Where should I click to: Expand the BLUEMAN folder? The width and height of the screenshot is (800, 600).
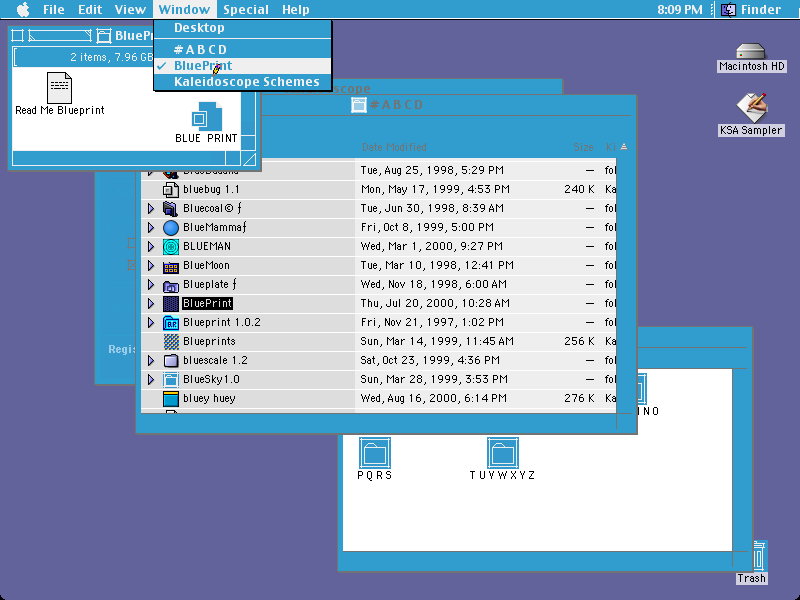[x=151, y=246]
